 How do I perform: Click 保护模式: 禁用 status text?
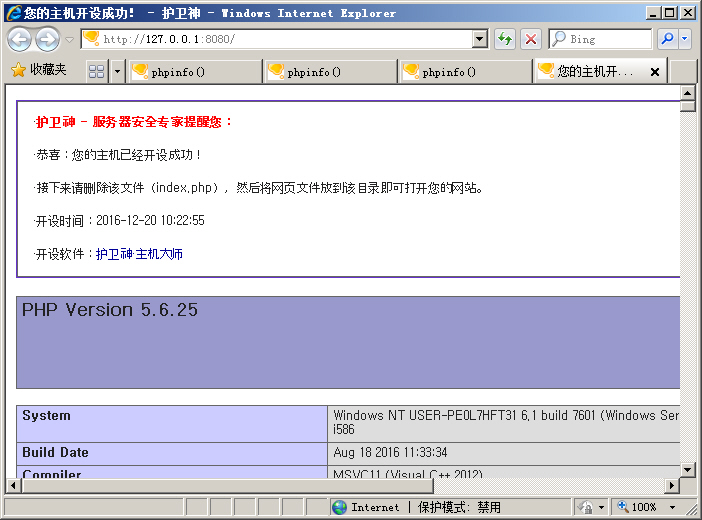[x=459, y=507]
